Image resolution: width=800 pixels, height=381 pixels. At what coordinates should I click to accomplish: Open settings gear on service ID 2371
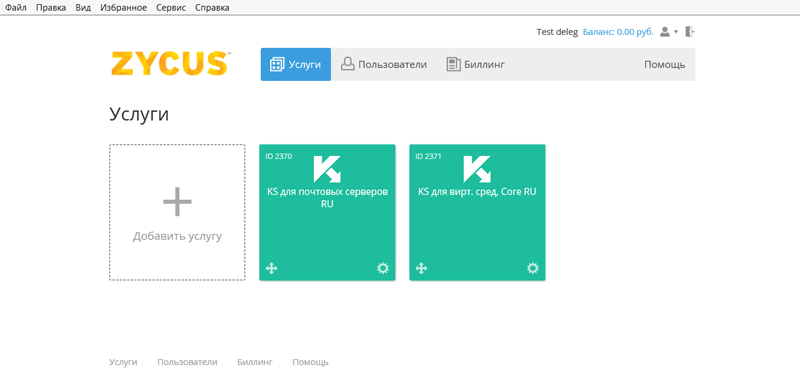pyautogui.click(x=533, y=268)
